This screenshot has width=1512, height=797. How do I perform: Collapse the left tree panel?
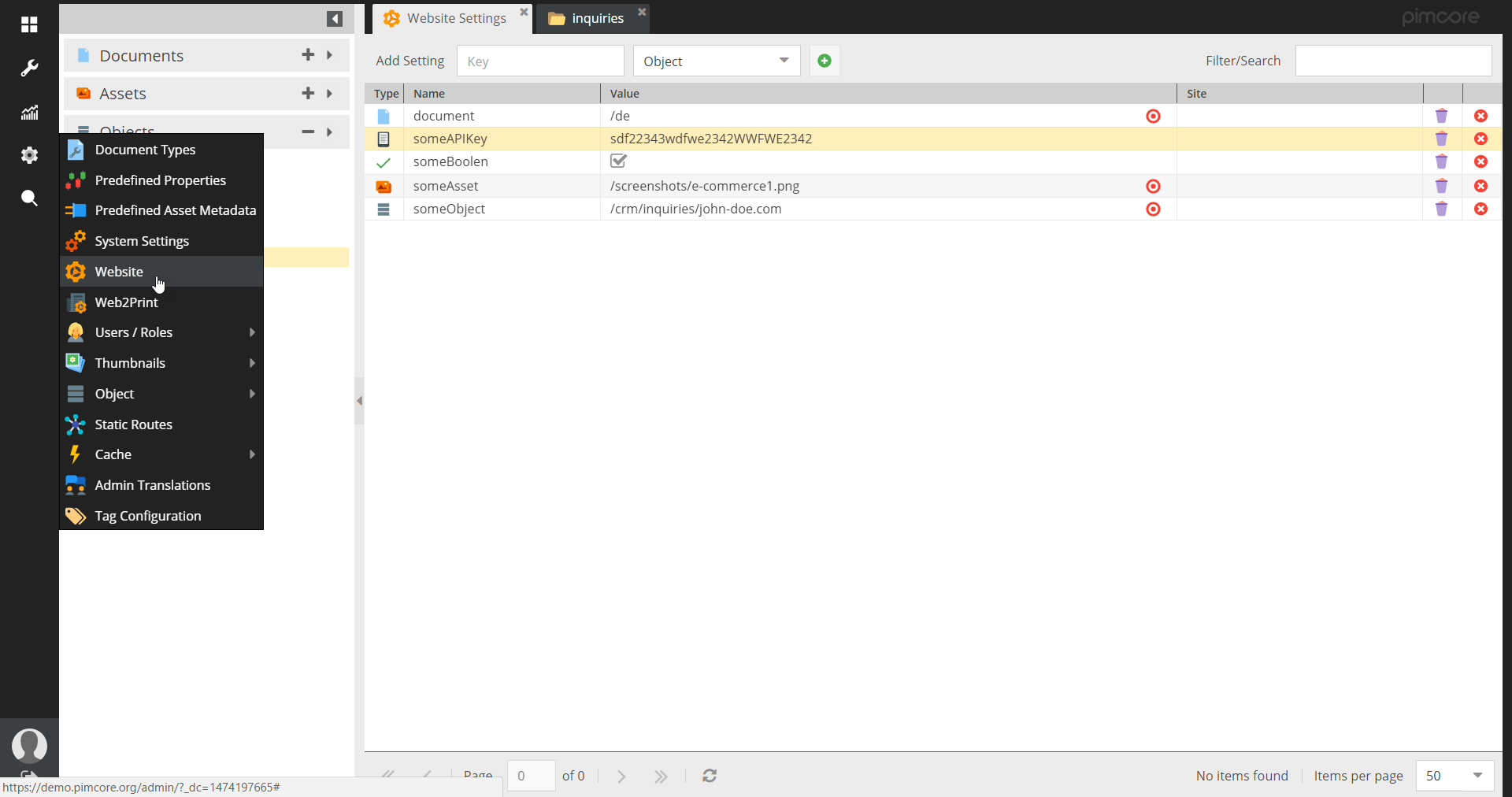(335, 19)
